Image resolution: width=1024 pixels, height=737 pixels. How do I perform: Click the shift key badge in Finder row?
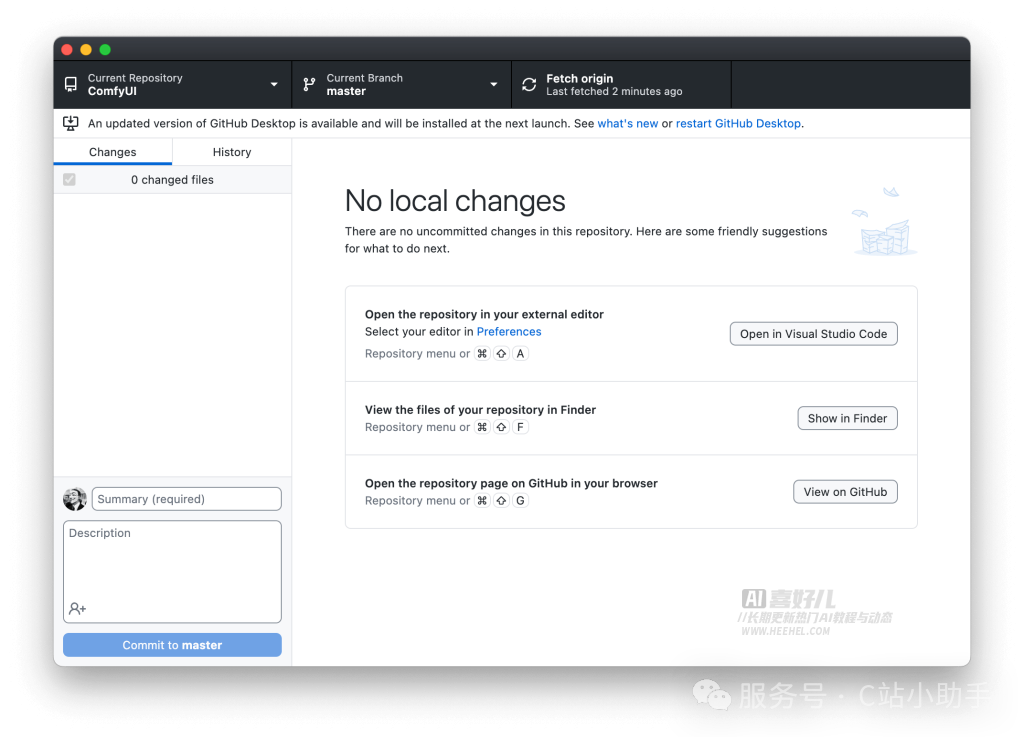[x=502, y=427]
